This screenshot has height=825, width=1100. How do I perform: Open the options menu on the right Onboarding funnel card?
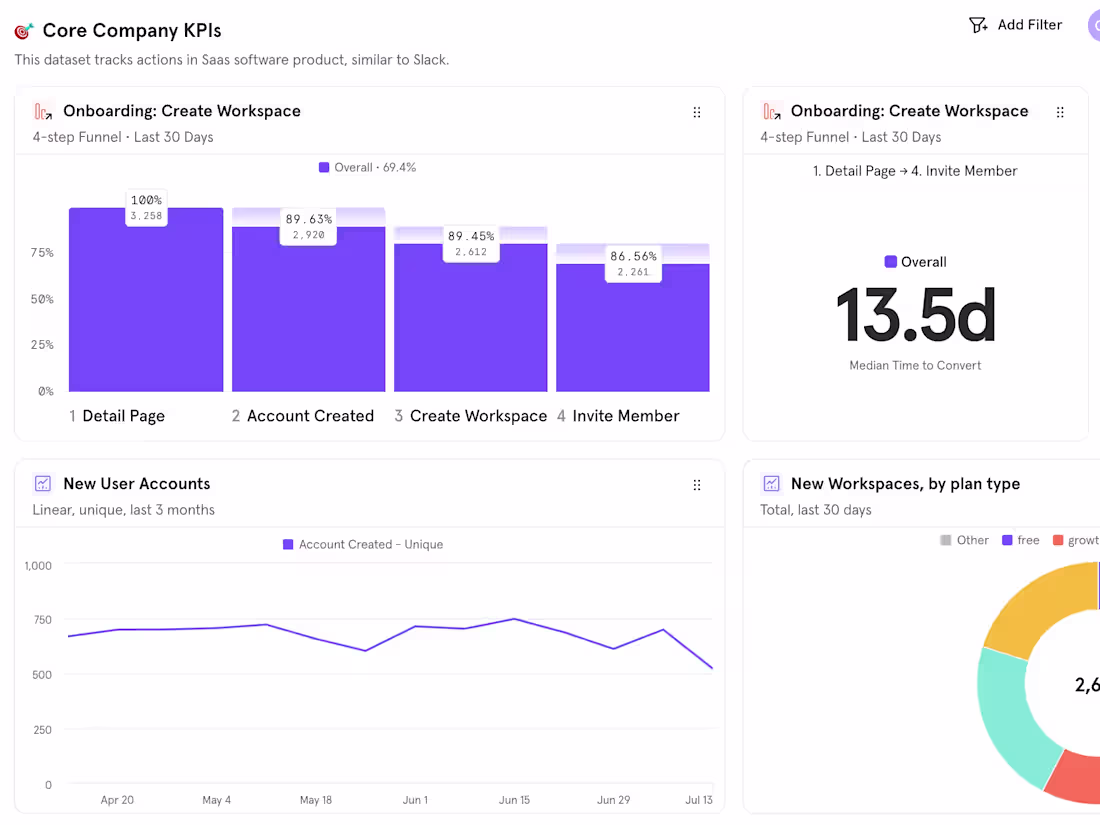(x=1060, y=112)
